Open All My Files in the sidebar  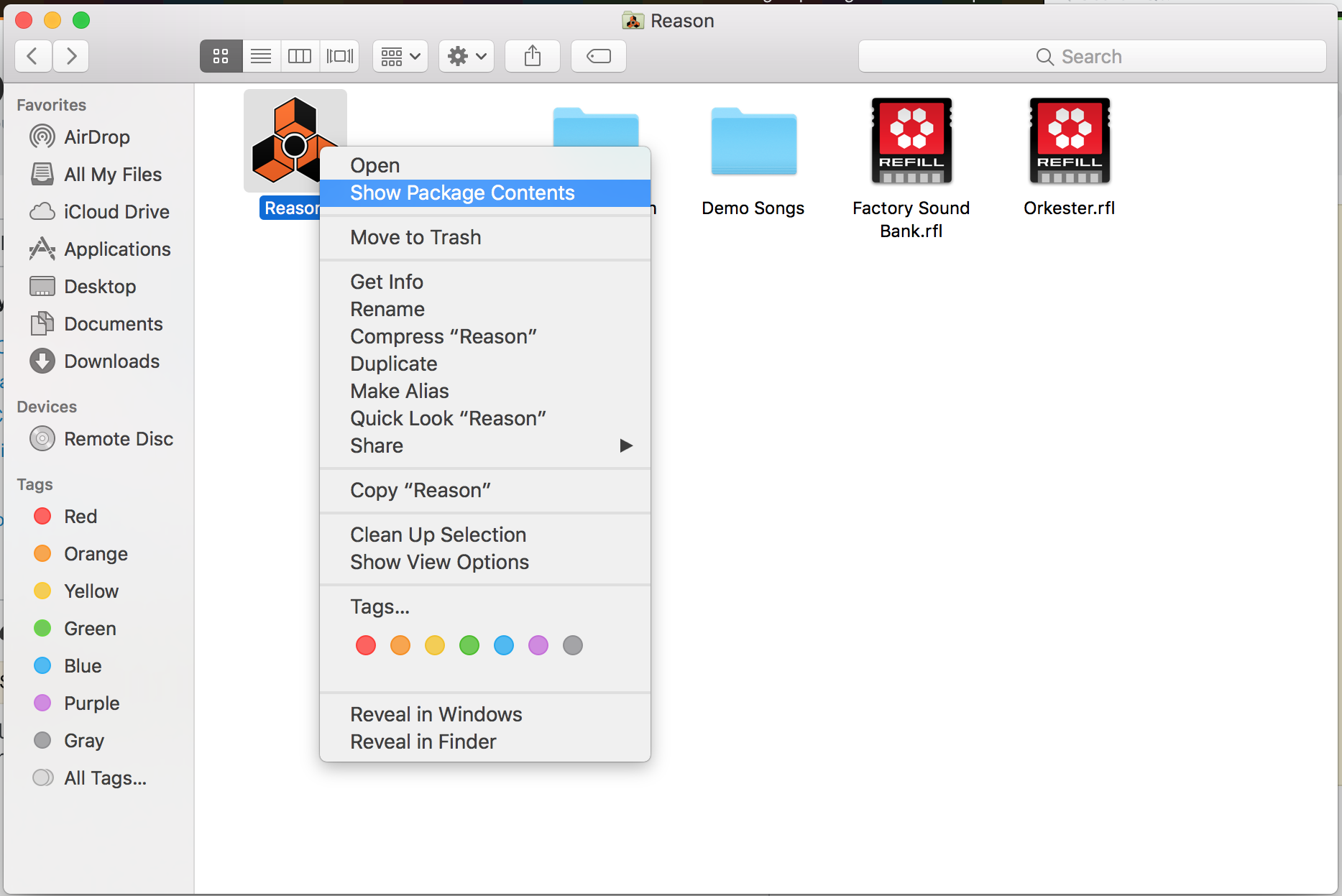[96, 174]
